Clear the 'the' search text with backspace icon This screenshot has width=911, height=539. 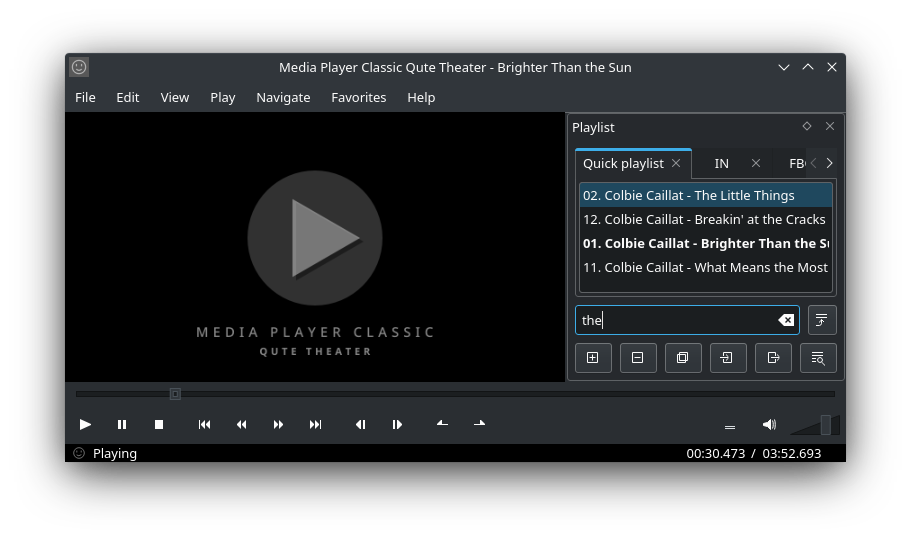coord(786,320)
